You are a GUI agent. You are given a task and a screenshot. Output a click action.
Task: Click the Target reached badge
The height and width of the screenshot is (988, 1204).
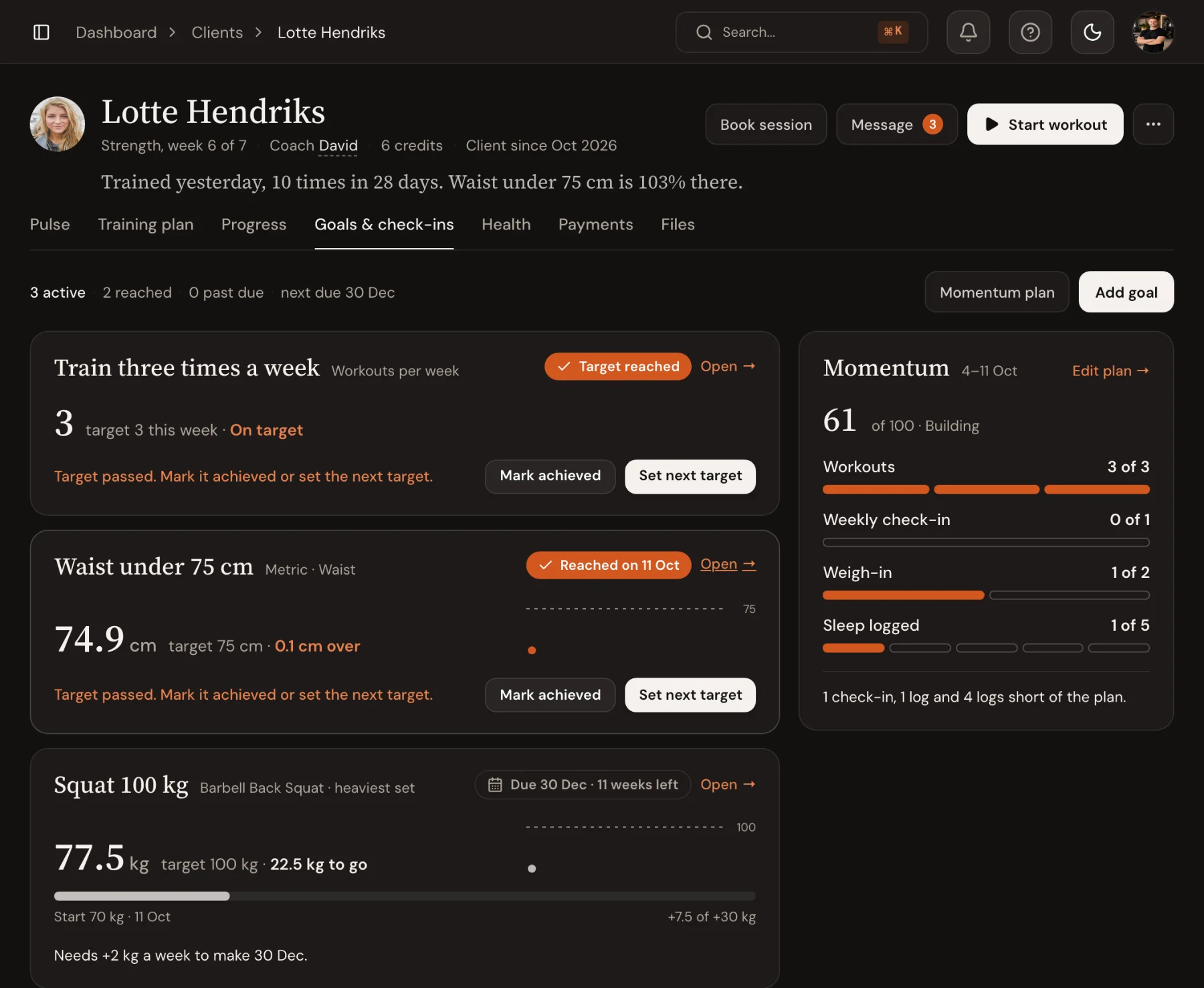click(x=617, y=367)
